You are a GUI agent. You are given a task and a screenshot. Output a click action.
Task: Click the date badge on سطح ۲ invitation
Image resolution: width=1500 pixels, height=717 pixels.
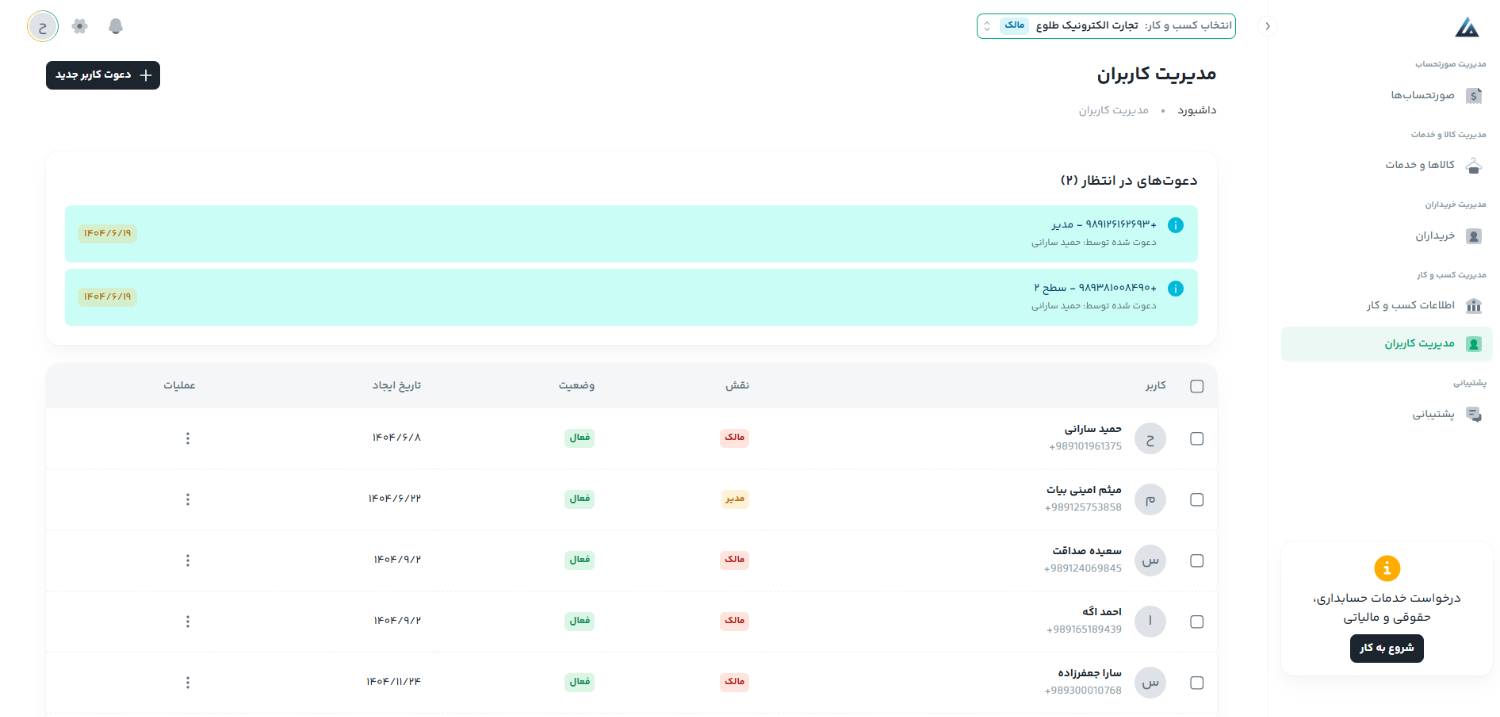click(x=107, y=297)
